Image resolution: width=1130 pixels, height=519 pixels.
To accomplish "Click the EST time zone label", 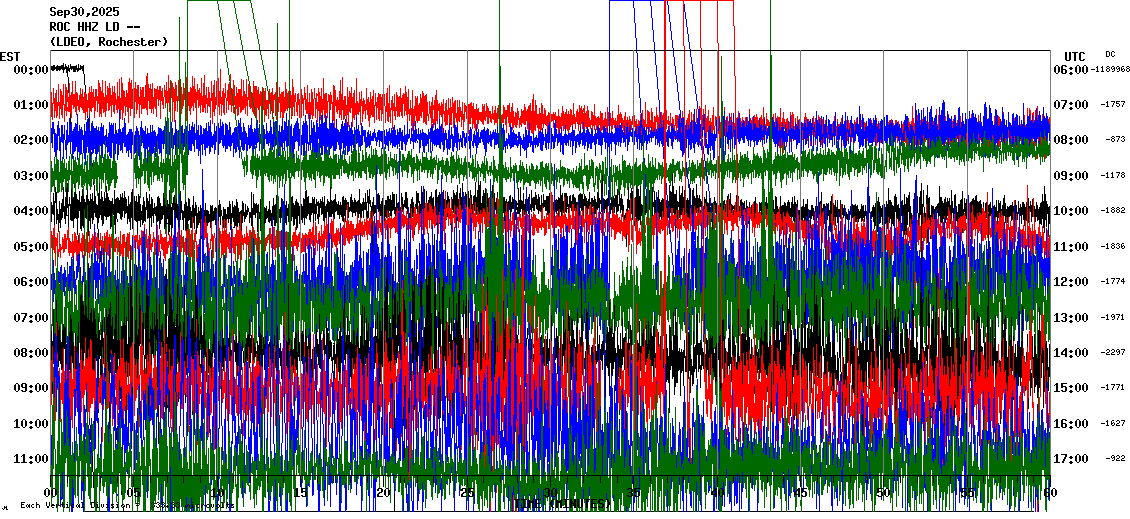I will click(10, 56).
